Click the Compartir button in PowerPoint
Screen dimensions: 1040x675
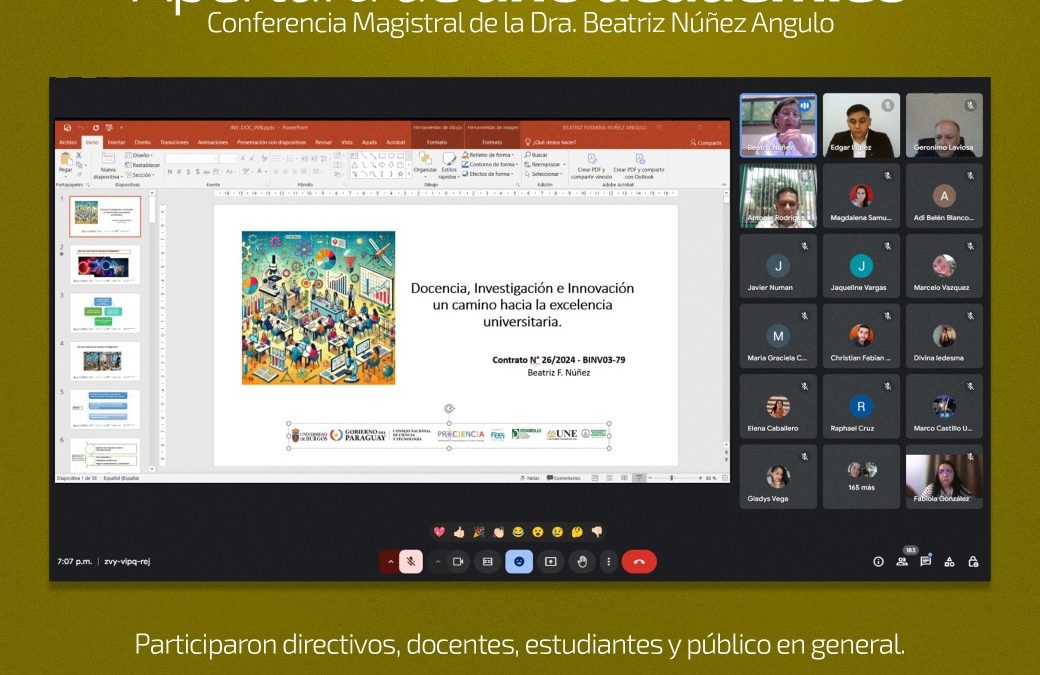click(707, 143)
